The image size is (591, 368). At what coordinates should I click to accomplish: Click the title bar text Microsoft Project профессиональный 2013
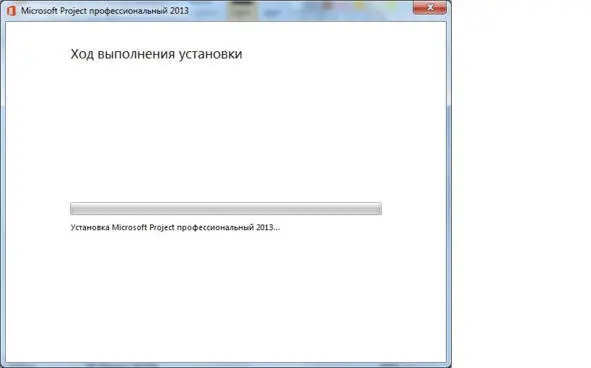105,11
